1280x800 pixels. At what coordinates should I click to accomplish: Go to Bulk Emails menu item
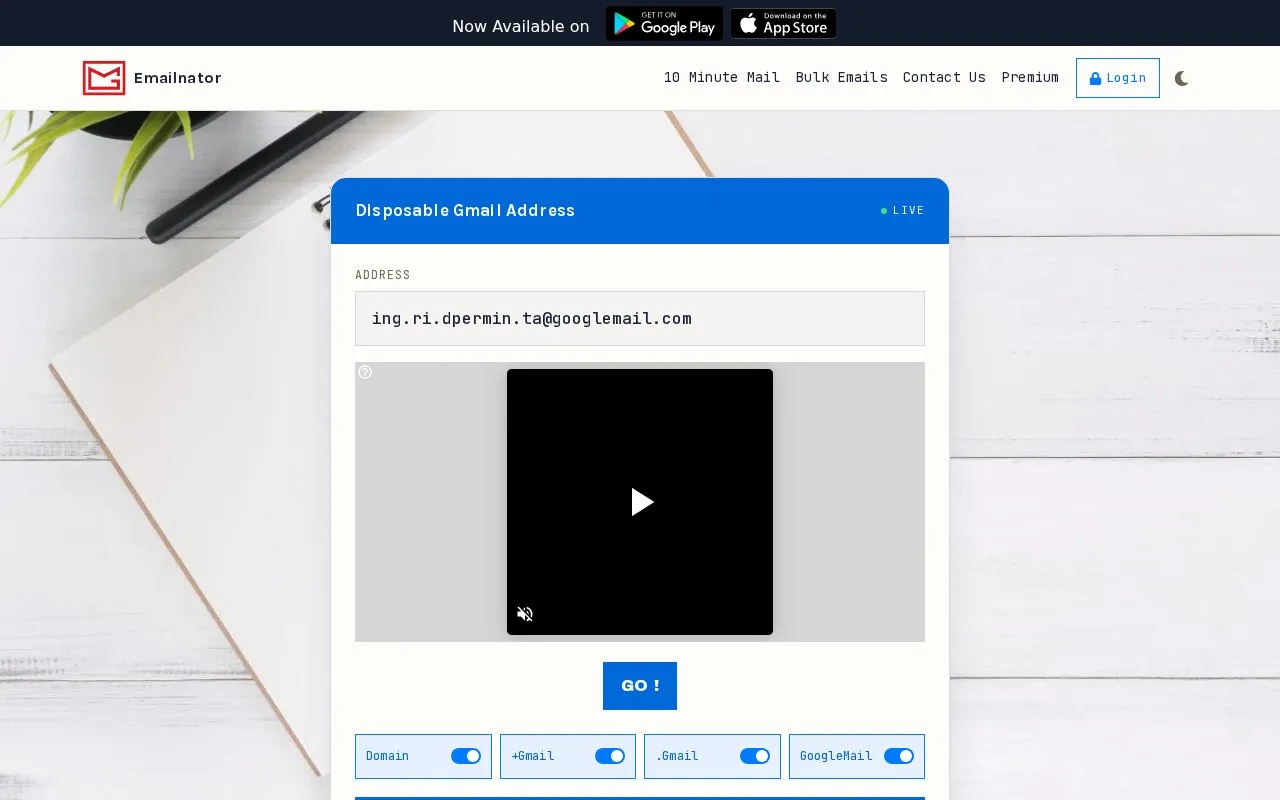(x=842, y=77)
